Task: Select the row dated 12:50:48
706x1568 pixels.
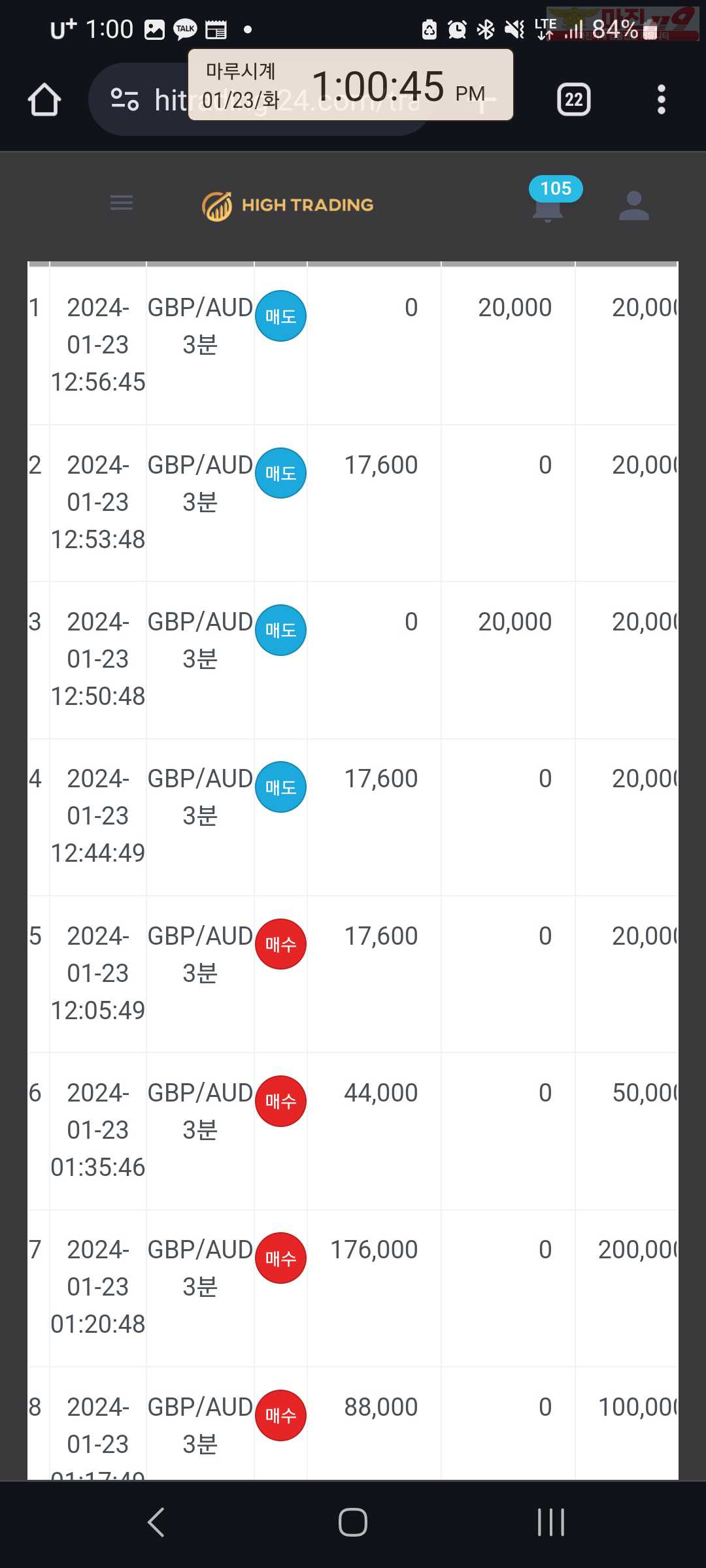Action: pyautogui.click(x=353, y=660)
